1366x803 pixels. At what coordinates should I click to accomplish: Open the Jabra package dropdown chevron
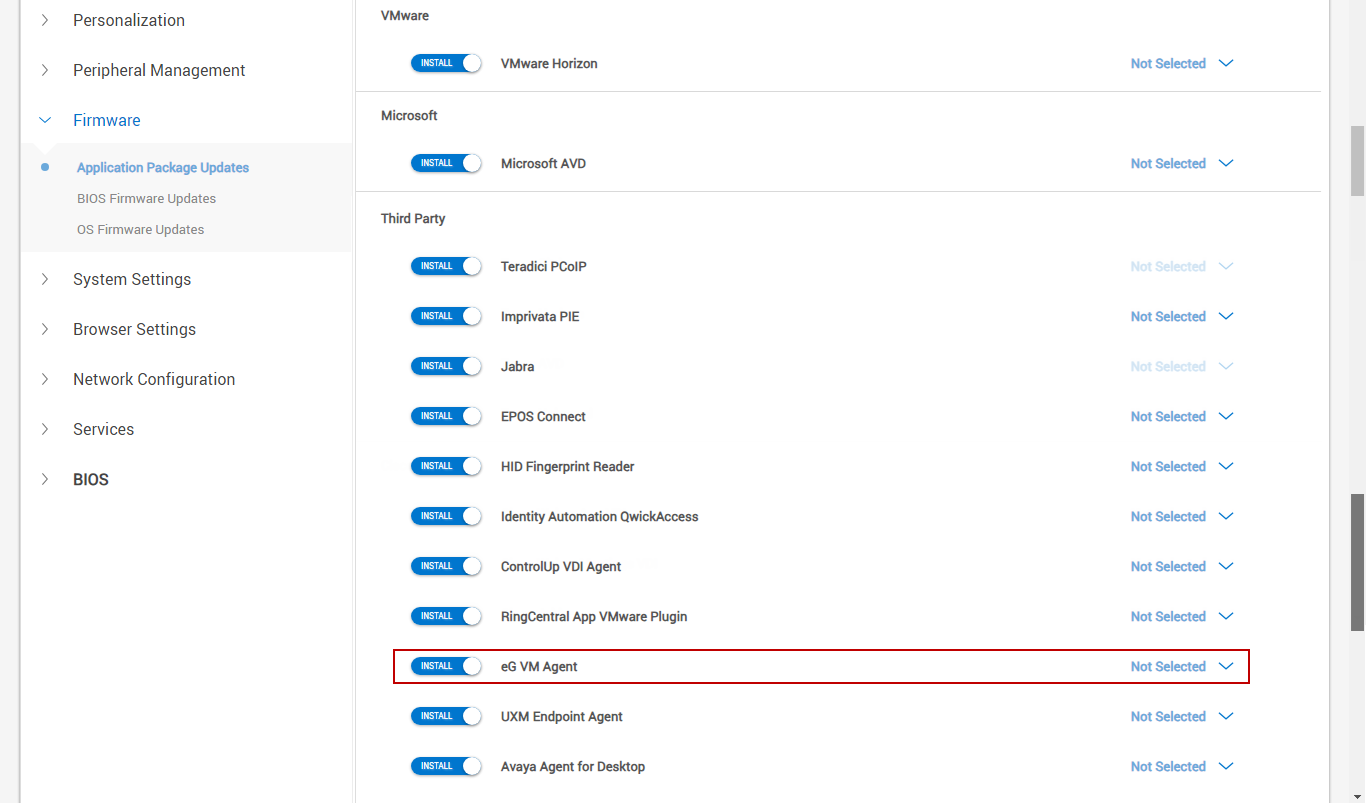click(1226, 366)
